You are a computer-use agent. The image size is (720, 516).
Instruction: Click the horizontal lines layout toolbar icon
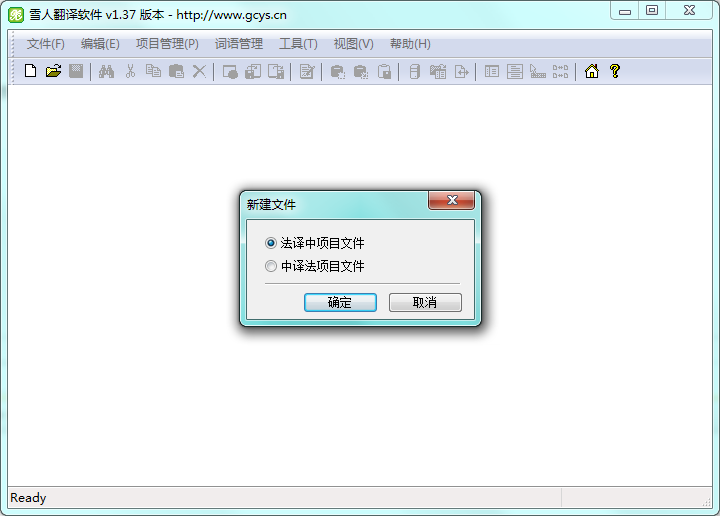point(515,71)
